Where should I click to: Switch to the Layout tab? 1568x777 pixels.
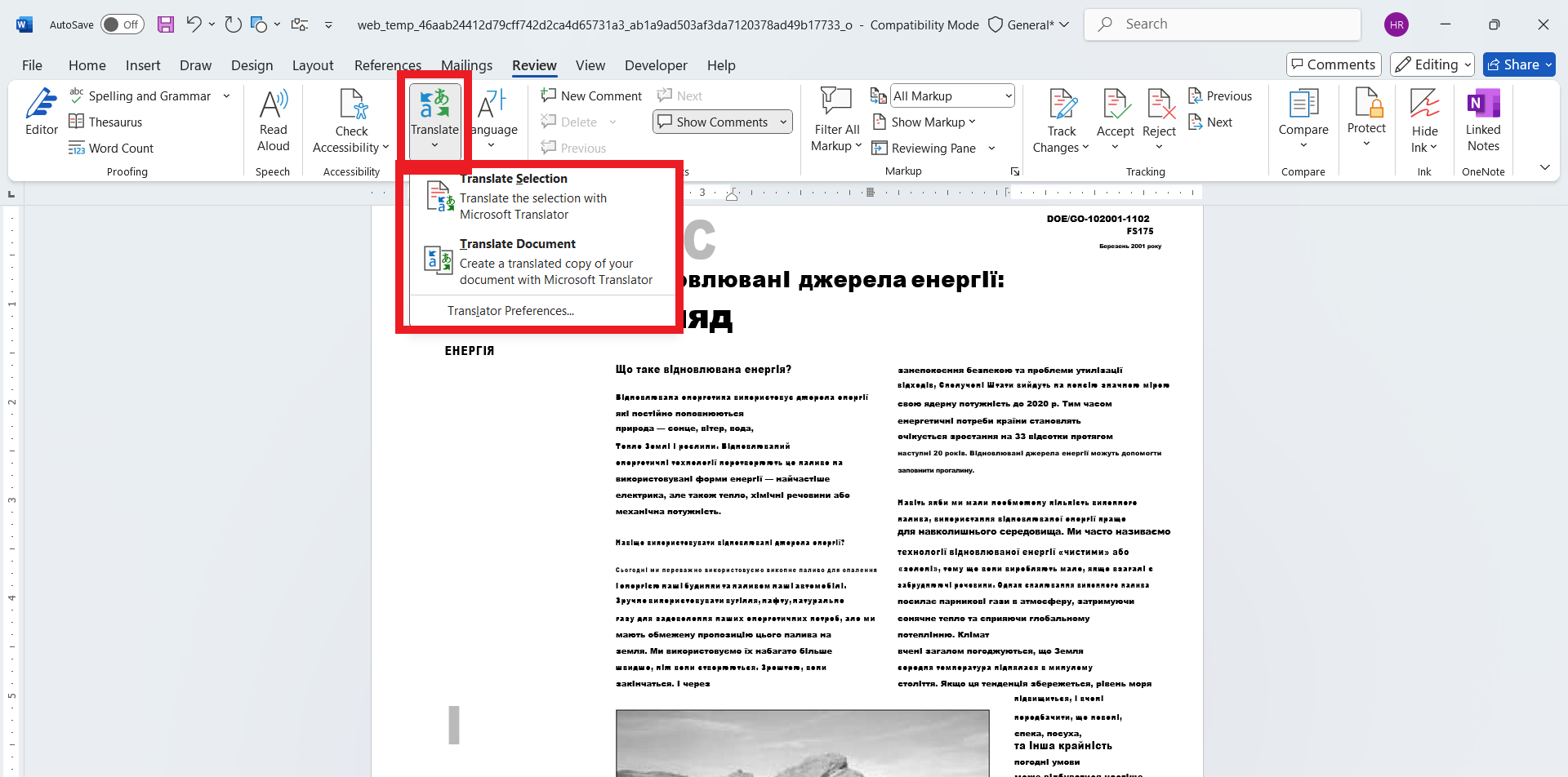tap(313, 65)
